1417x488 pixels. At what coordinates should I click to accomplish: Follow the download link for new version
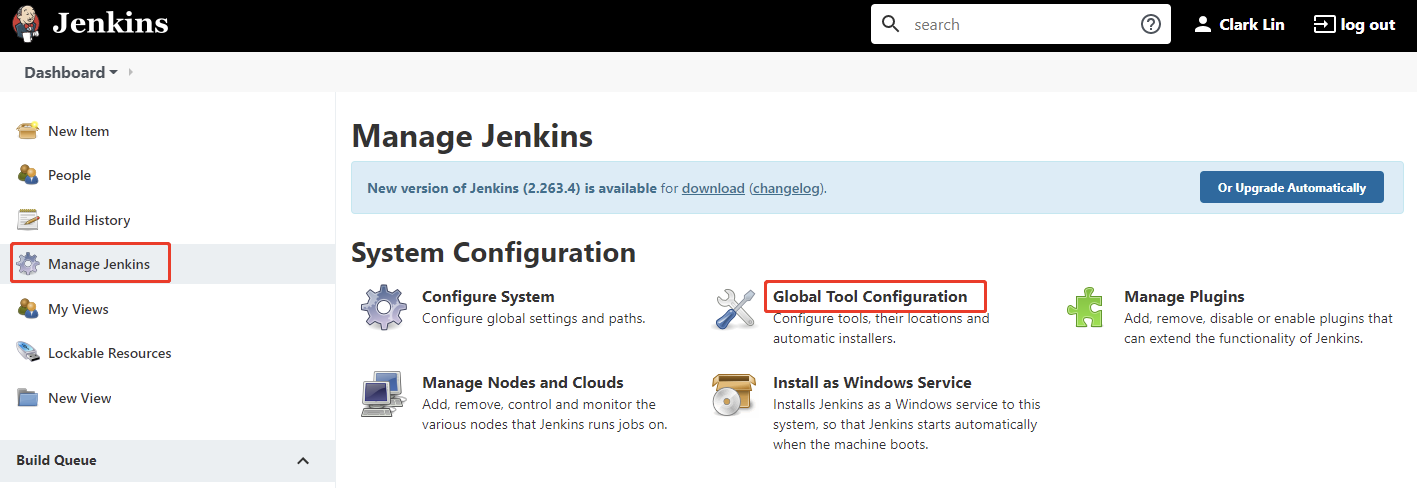coord(713,188)
